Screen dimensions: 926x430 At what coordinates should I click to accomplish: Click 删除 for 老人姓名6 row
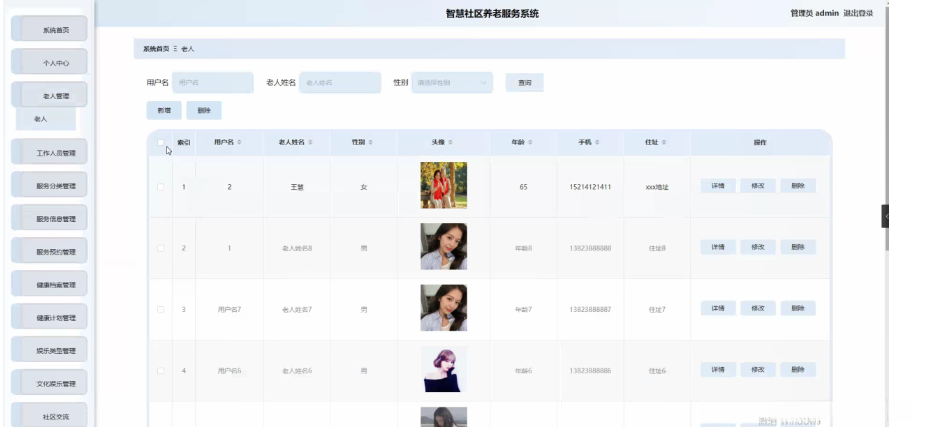coord(798,370)
